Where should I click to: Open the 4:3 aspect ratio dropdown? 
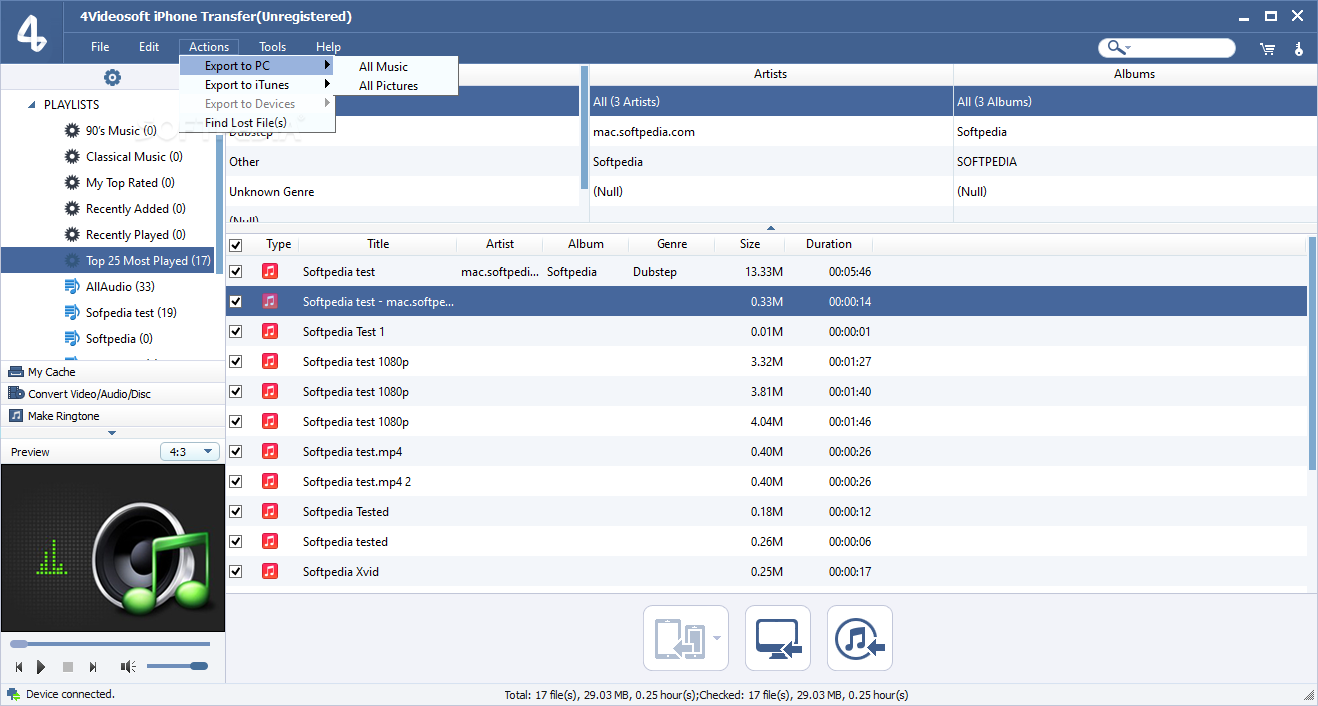tap(190, 452)
